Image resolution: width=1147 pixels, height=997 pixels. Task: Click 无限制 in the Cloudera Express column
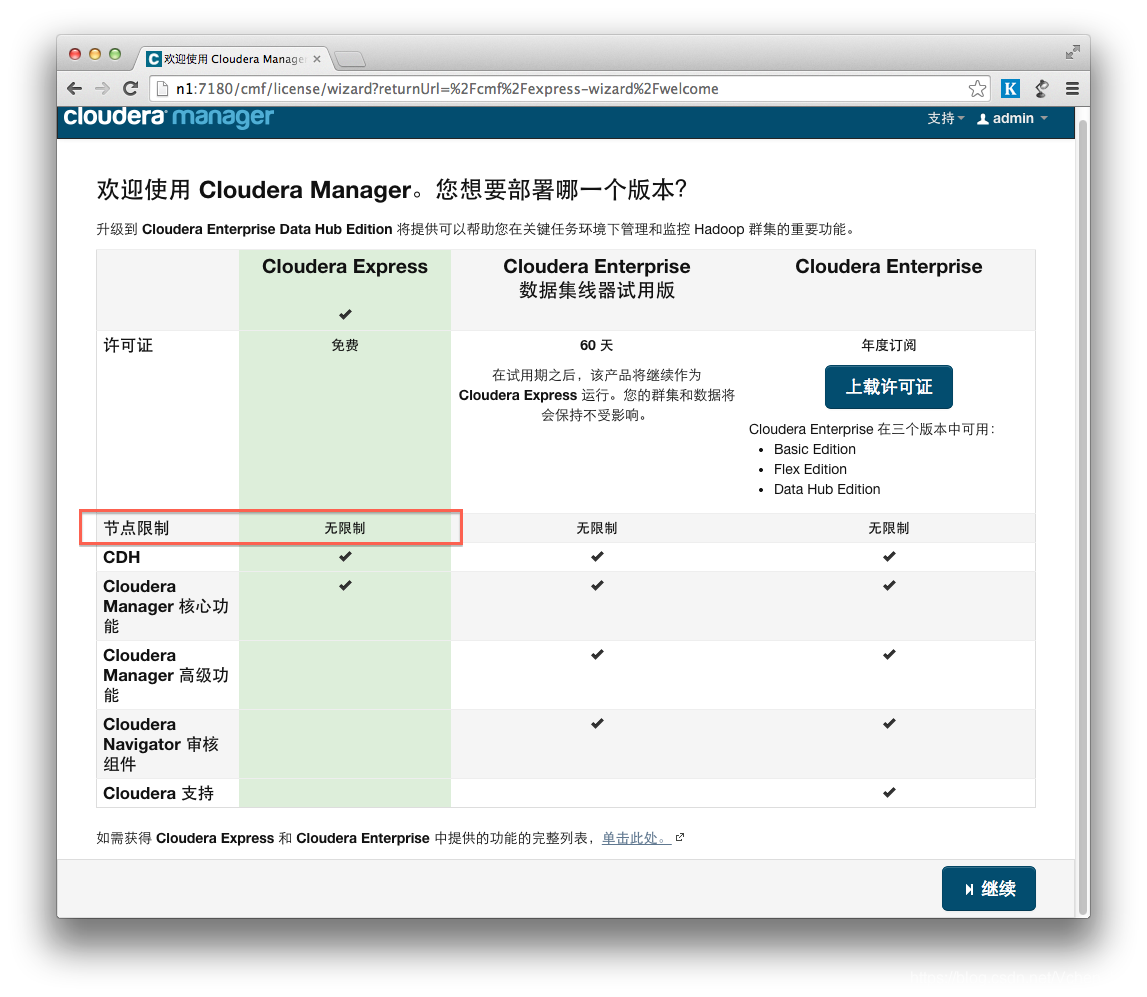pos(345,528)
